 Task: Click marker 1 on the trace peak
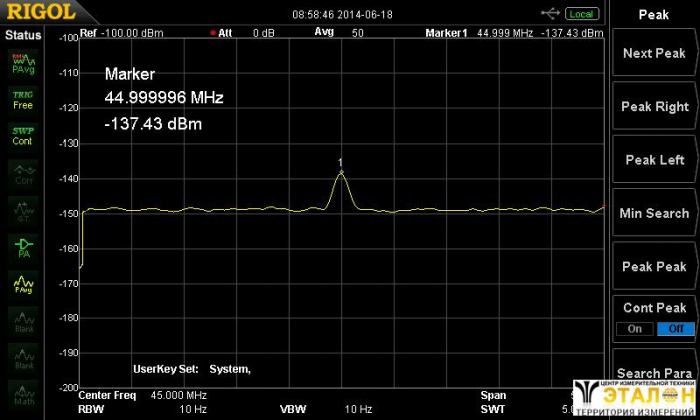click(341, 170)
